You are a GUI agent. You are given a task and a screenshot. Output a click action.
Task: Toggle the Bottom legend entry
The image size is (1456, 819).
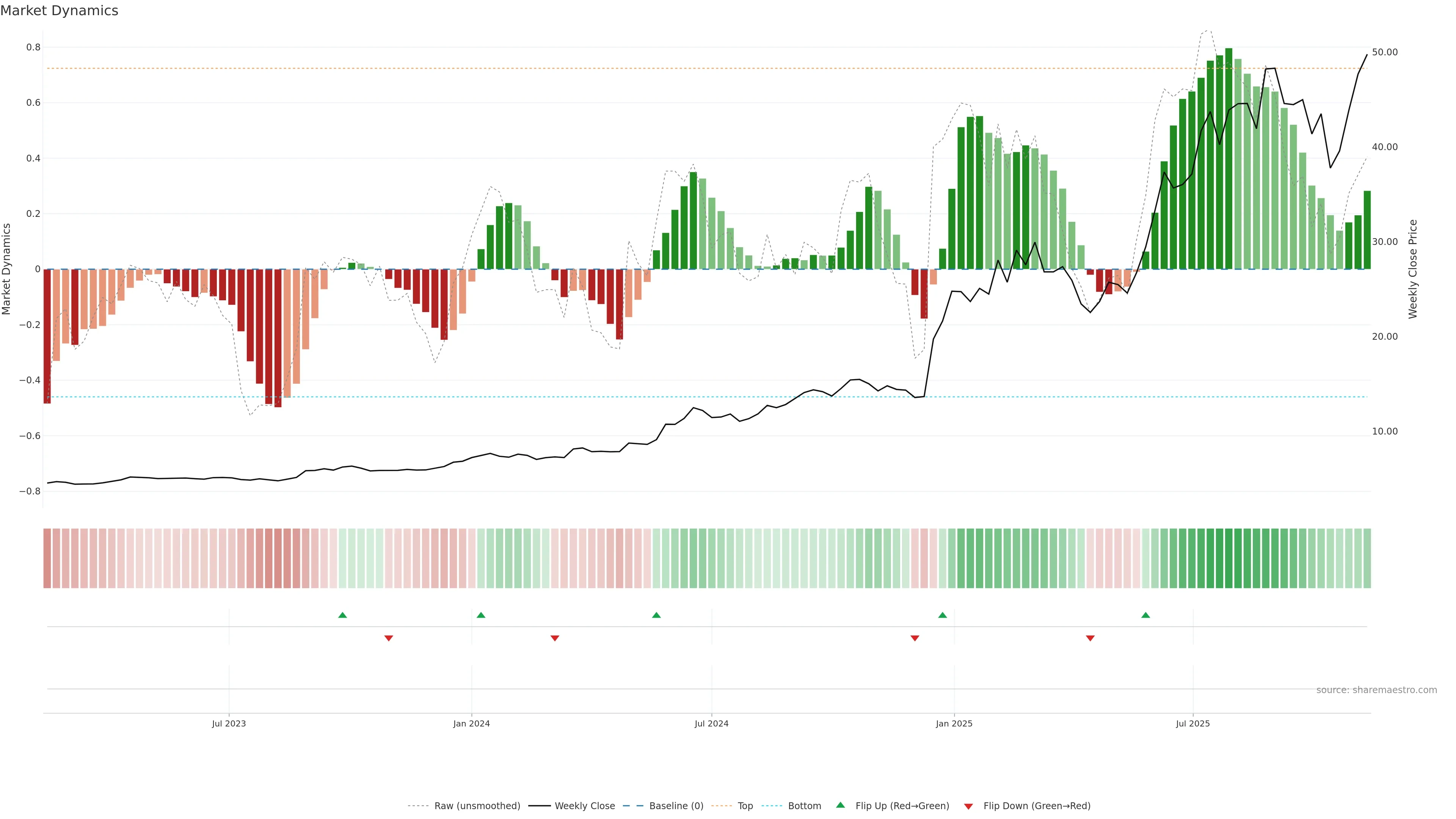tap(804, 806)
